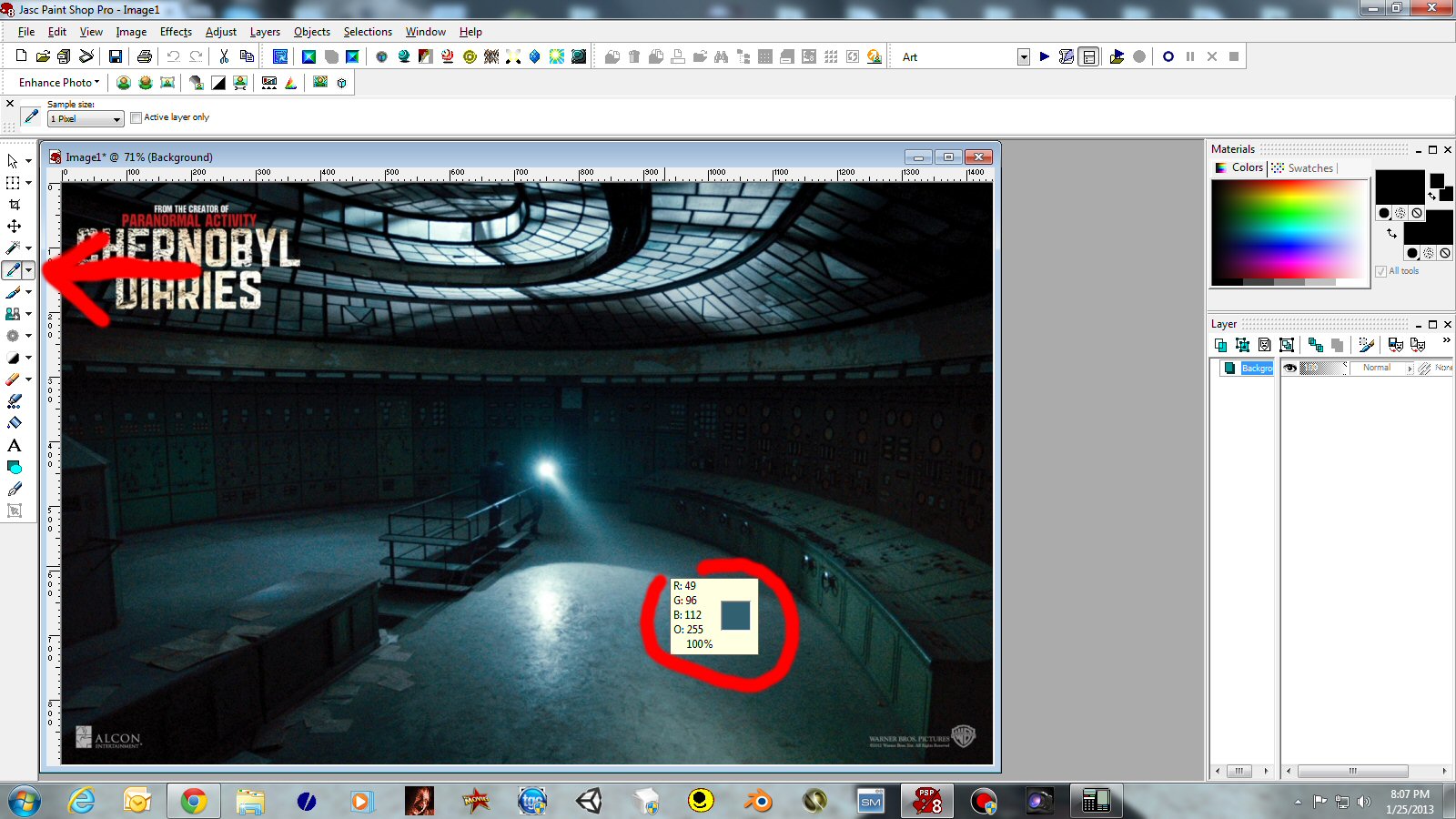
Task: Open the script selection dropdown showing Art
Action: (1024, 56)
